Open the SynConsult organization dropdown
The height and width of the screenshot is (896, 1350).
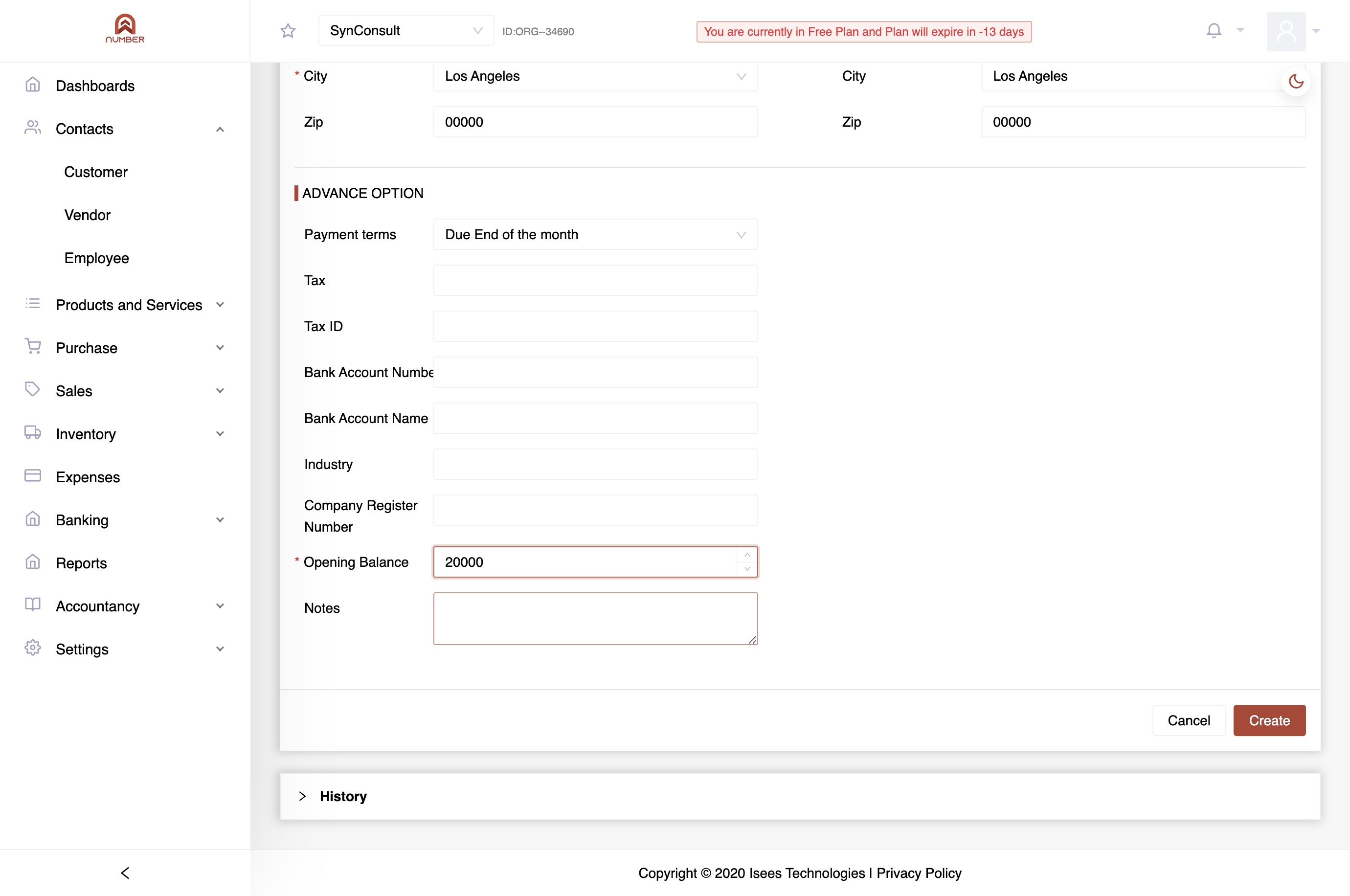tap(406, 31)
